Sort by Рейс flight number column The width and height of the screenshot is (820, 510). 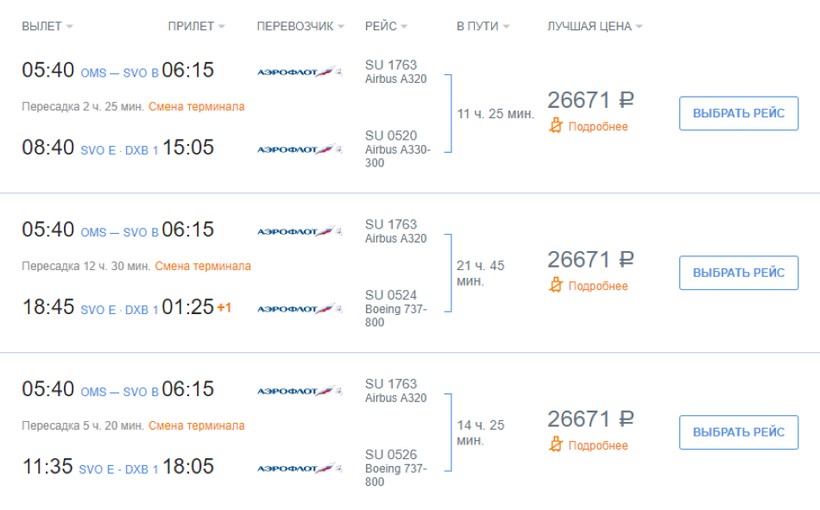tap(388, 26)
